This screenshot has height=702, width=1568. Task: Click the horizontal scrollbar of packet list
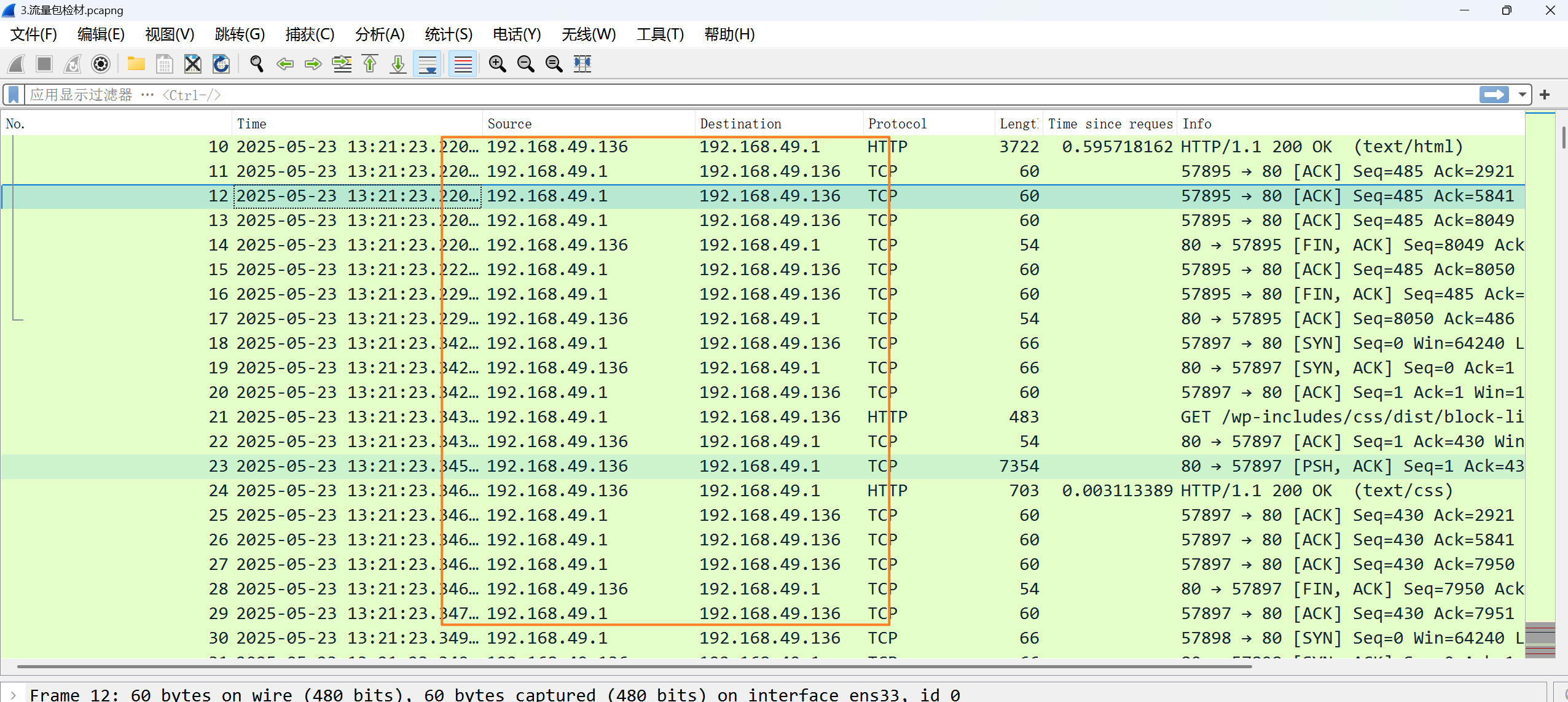click(634, 666)
